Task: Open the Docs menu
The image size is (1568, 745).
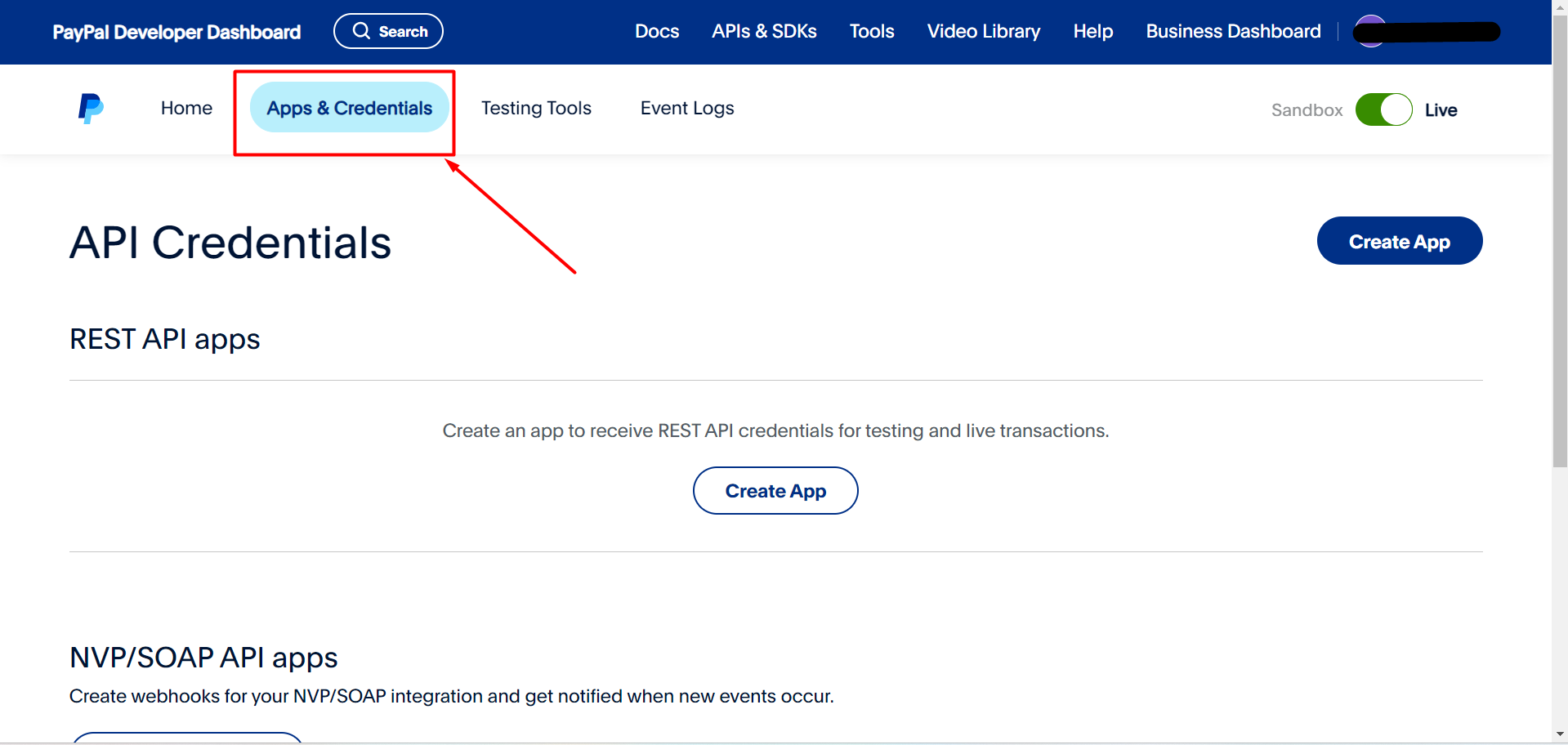Action: tap(657, 31)
